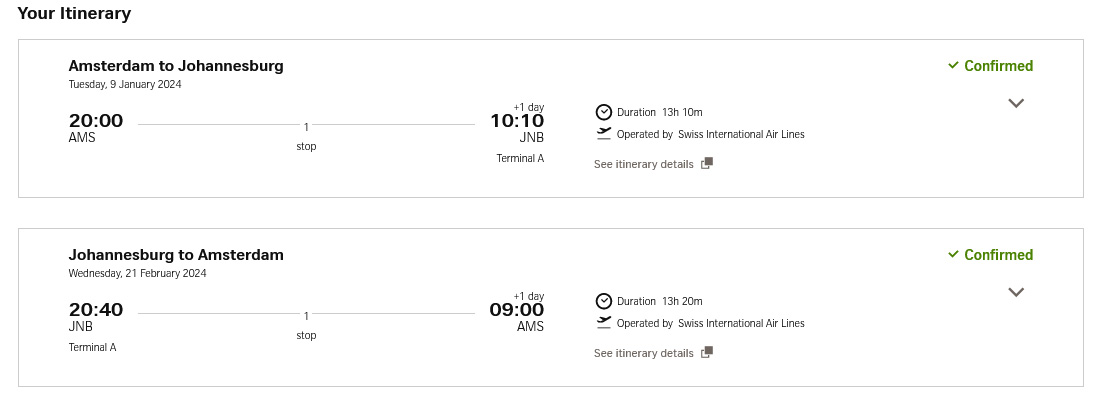Click the 09:00 AMS arrival time
Image resolution: width=1097 pixels, height=403 pixels.
click(516, 316)
